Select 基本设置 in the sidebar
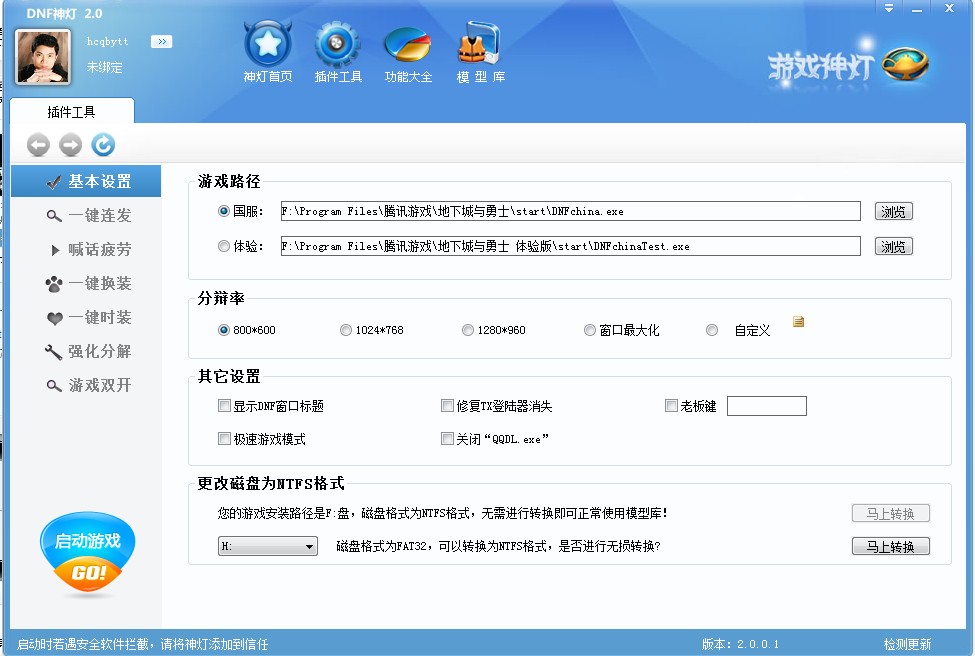975x656 pixels. coord(86,181)
